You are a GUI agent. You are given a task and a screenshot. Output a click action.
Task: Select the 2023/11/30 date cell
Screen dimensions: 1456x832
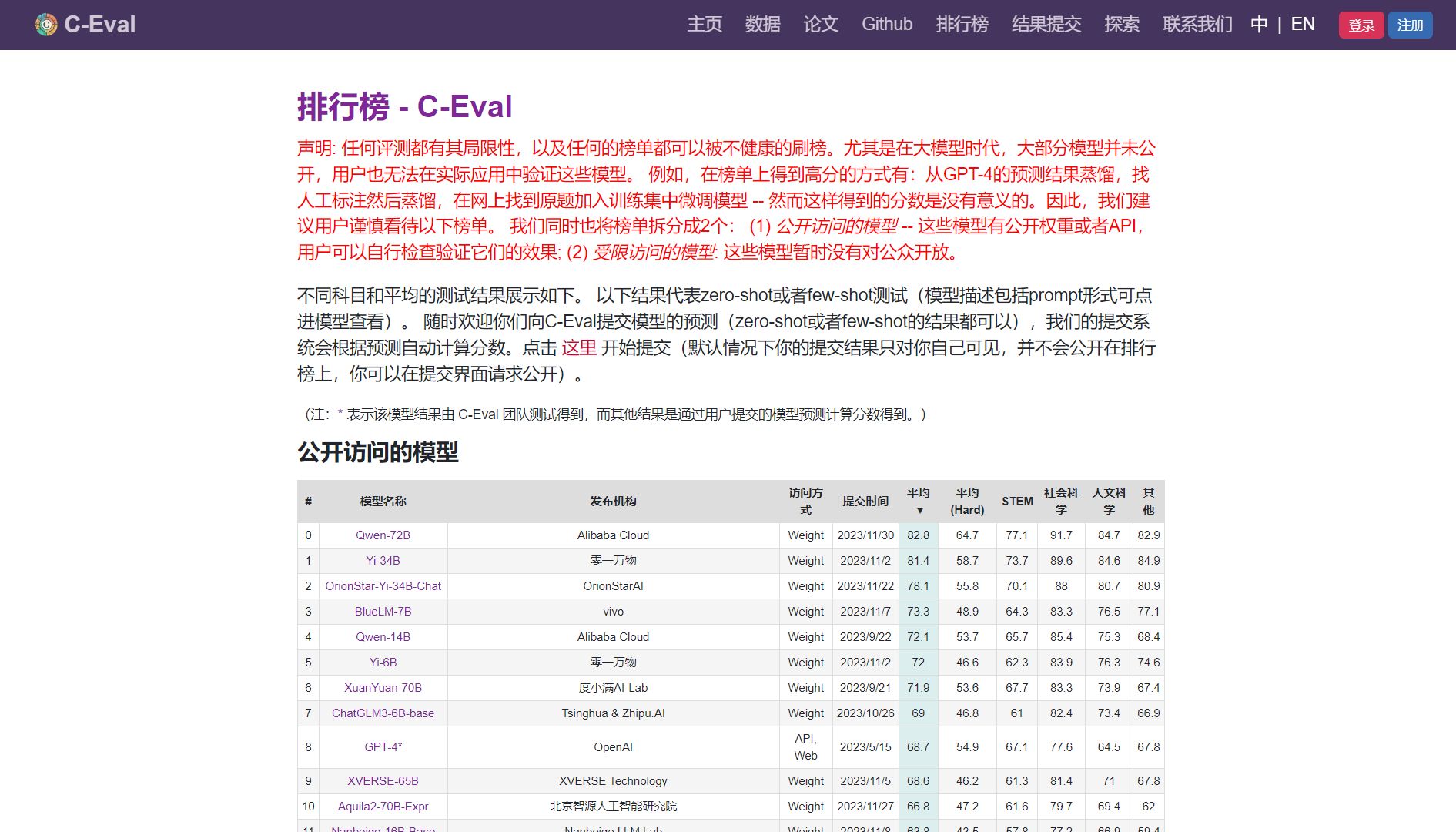(865, 535)
